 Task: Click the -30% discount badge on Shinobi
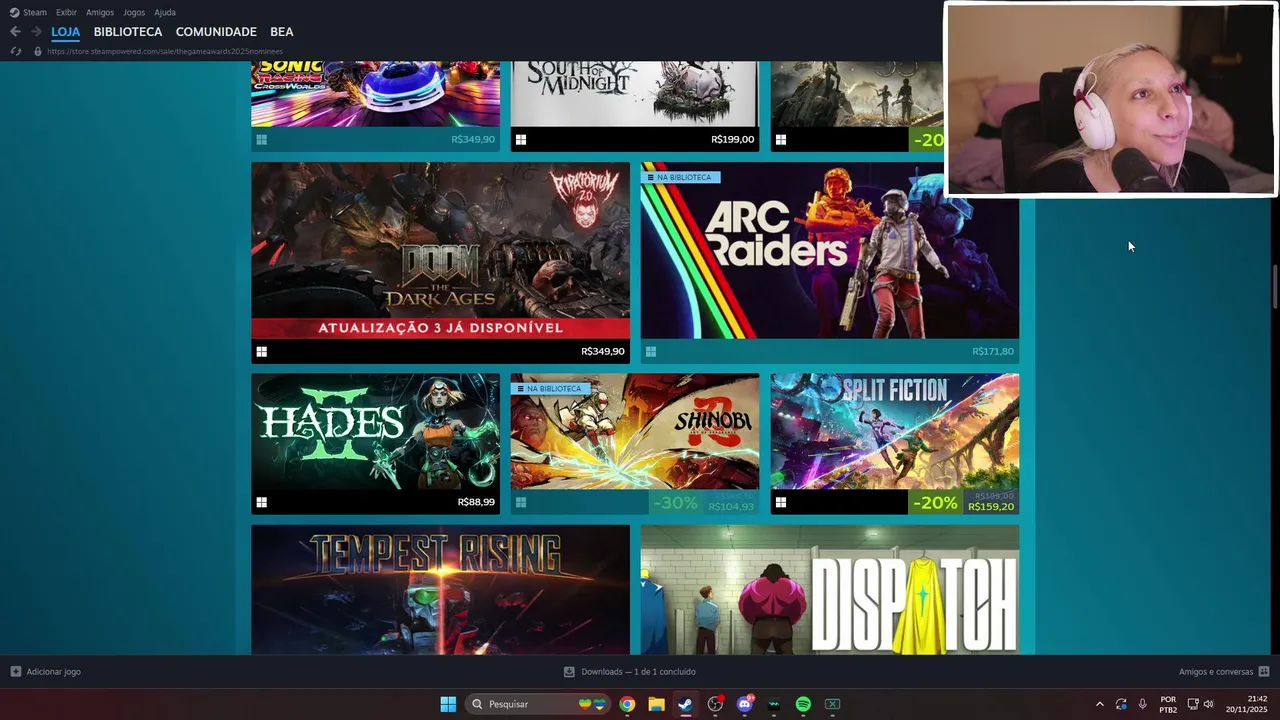(675, 502)
